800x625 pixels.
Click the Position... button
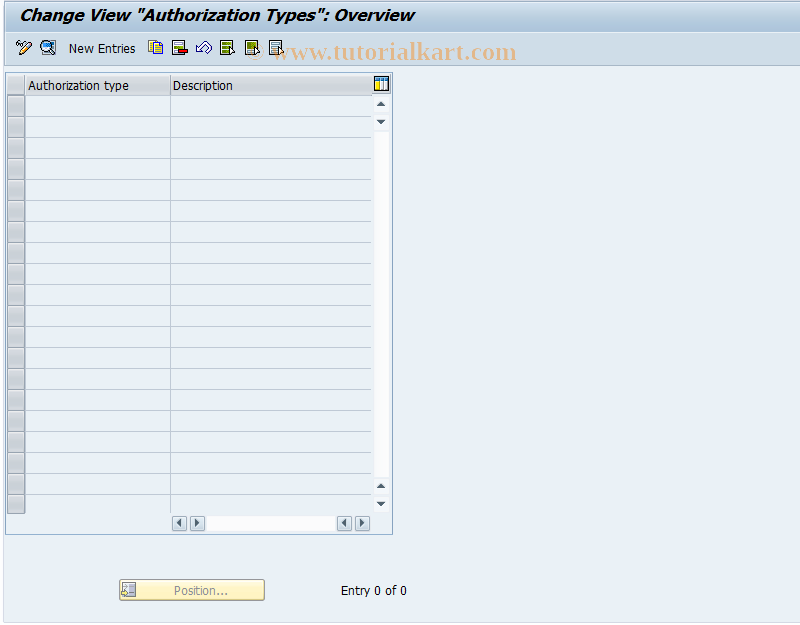click(x=192, y=590)
